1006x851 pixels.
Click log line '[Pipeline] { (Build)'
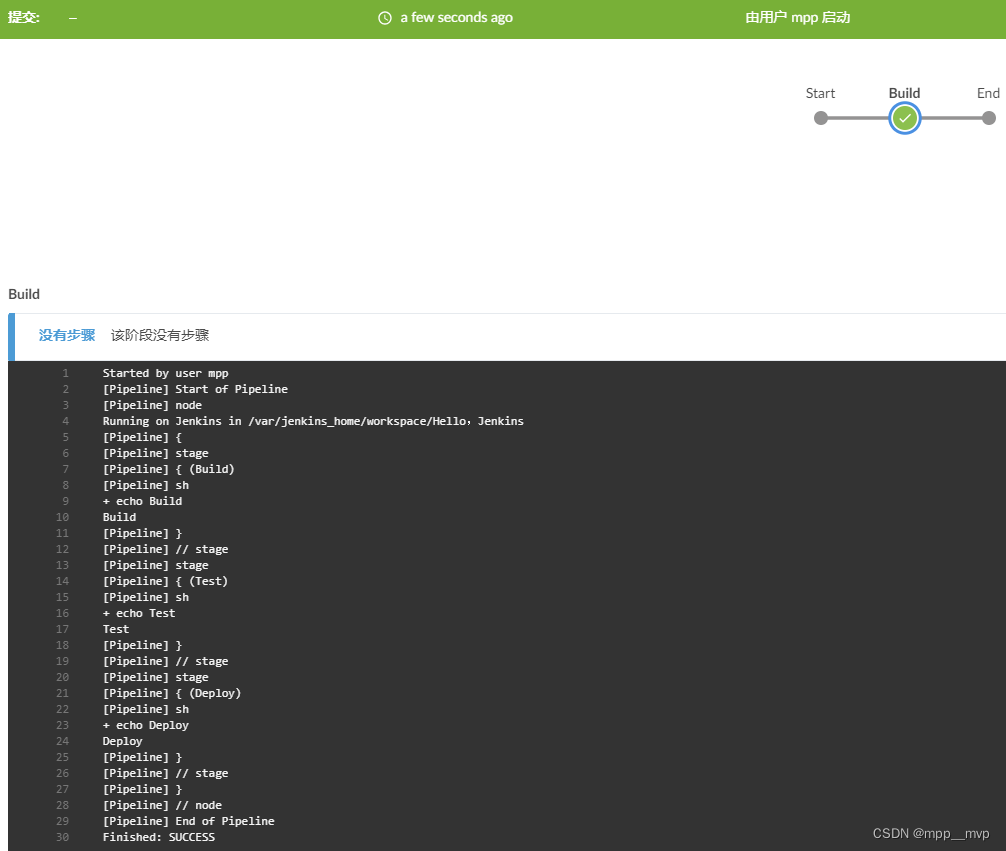click(x=169, y=469)
